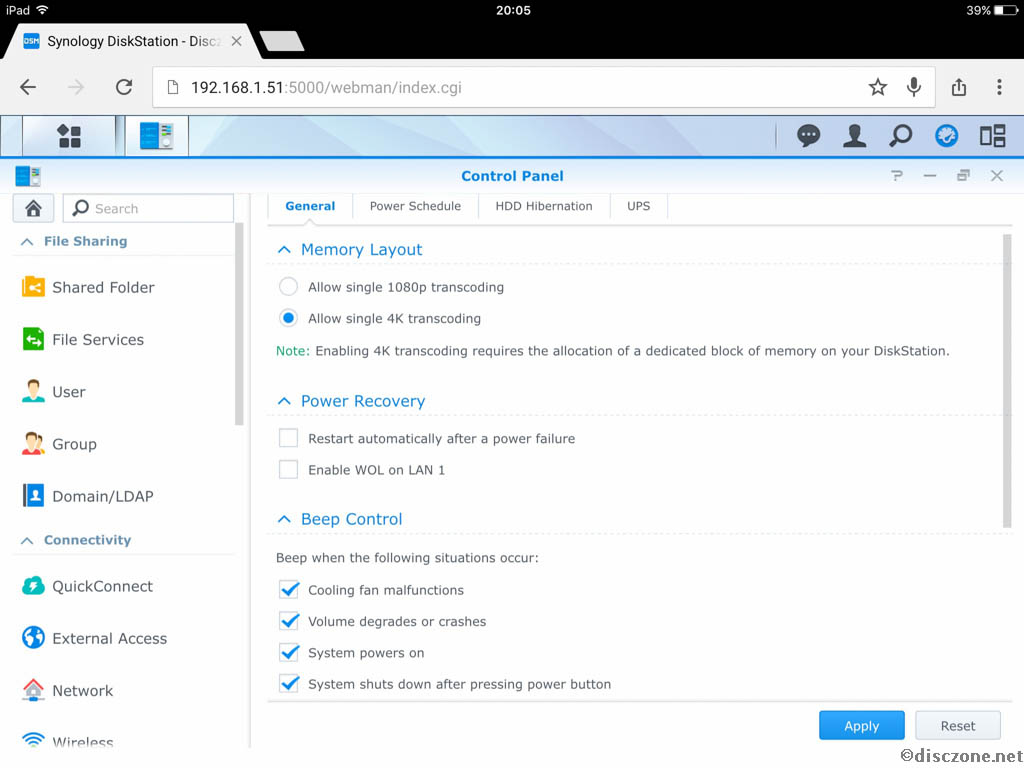Screen dimensions: 1024x768
Task: Tap the browser share icon
Action: tap(959, 87)
